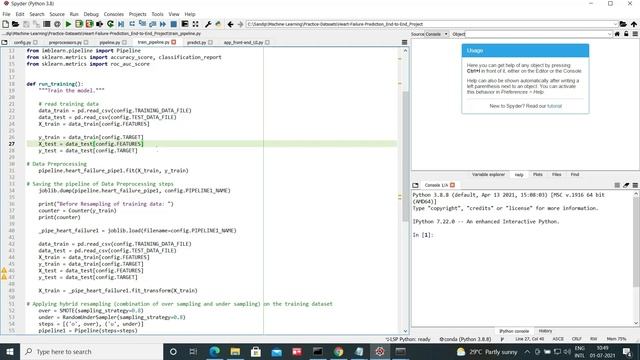This screenshot has width=640, height=360.
Task: Click the taskbar search box
Action: (x=91, y=351)
